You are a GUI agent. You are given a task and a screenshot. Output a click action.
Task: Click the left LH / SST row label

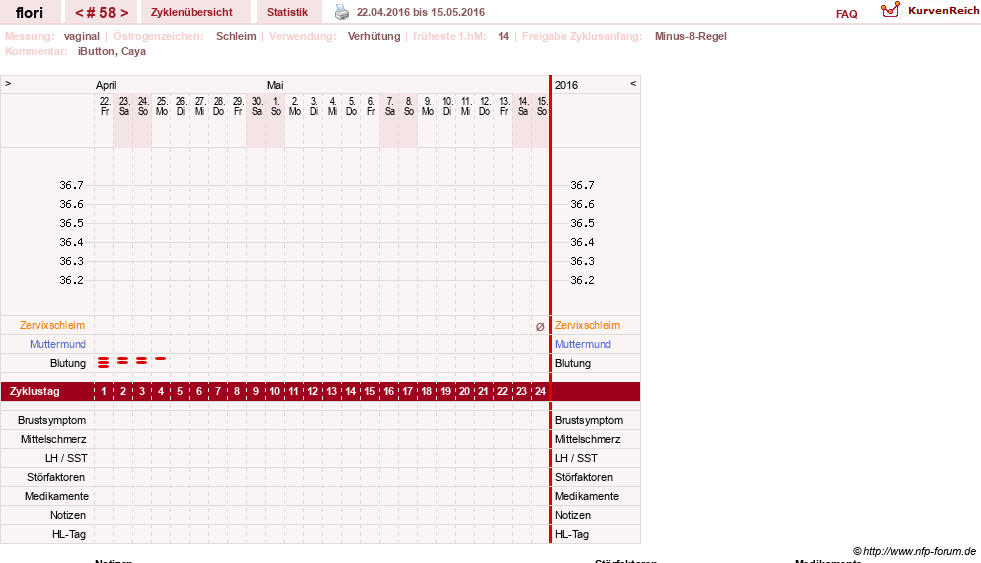coord(66,459)
